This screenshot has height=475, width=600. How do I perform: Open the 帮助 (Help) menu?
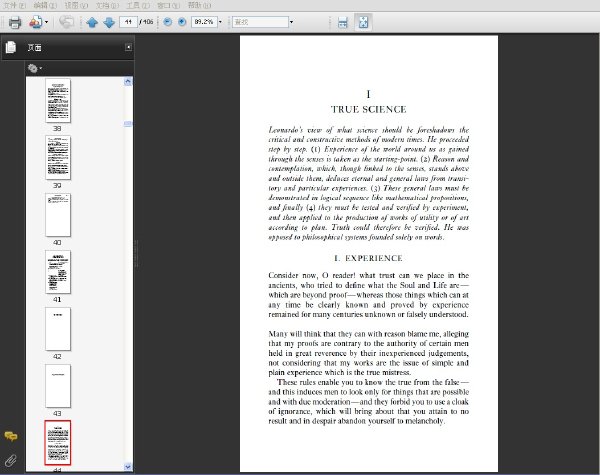tap(199, 5)
